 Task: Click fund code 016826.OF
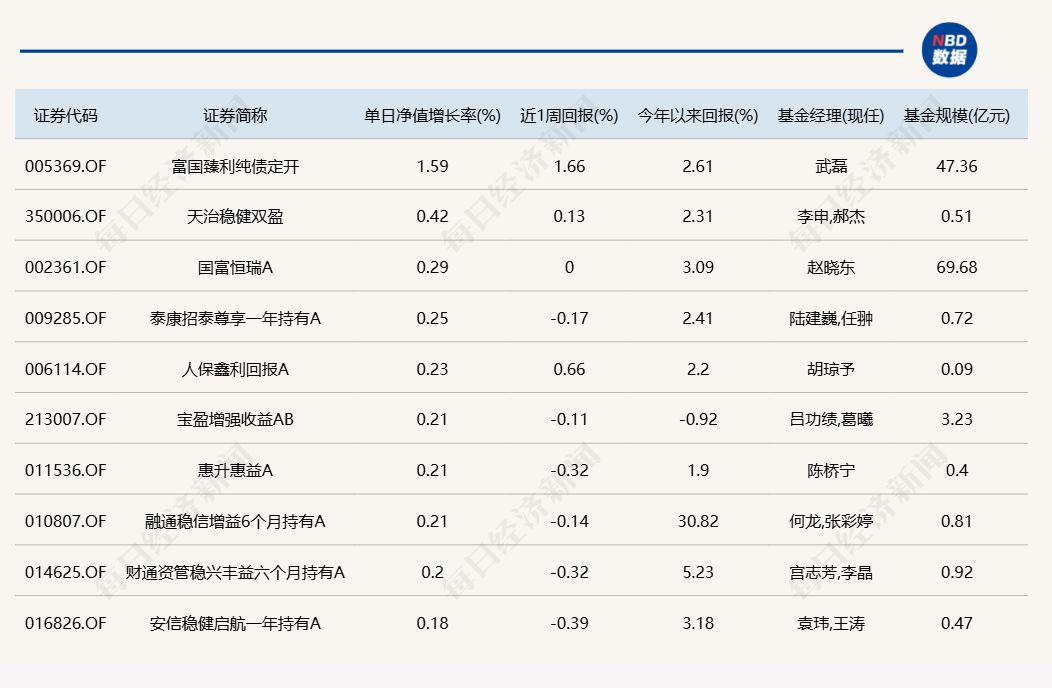65,623
